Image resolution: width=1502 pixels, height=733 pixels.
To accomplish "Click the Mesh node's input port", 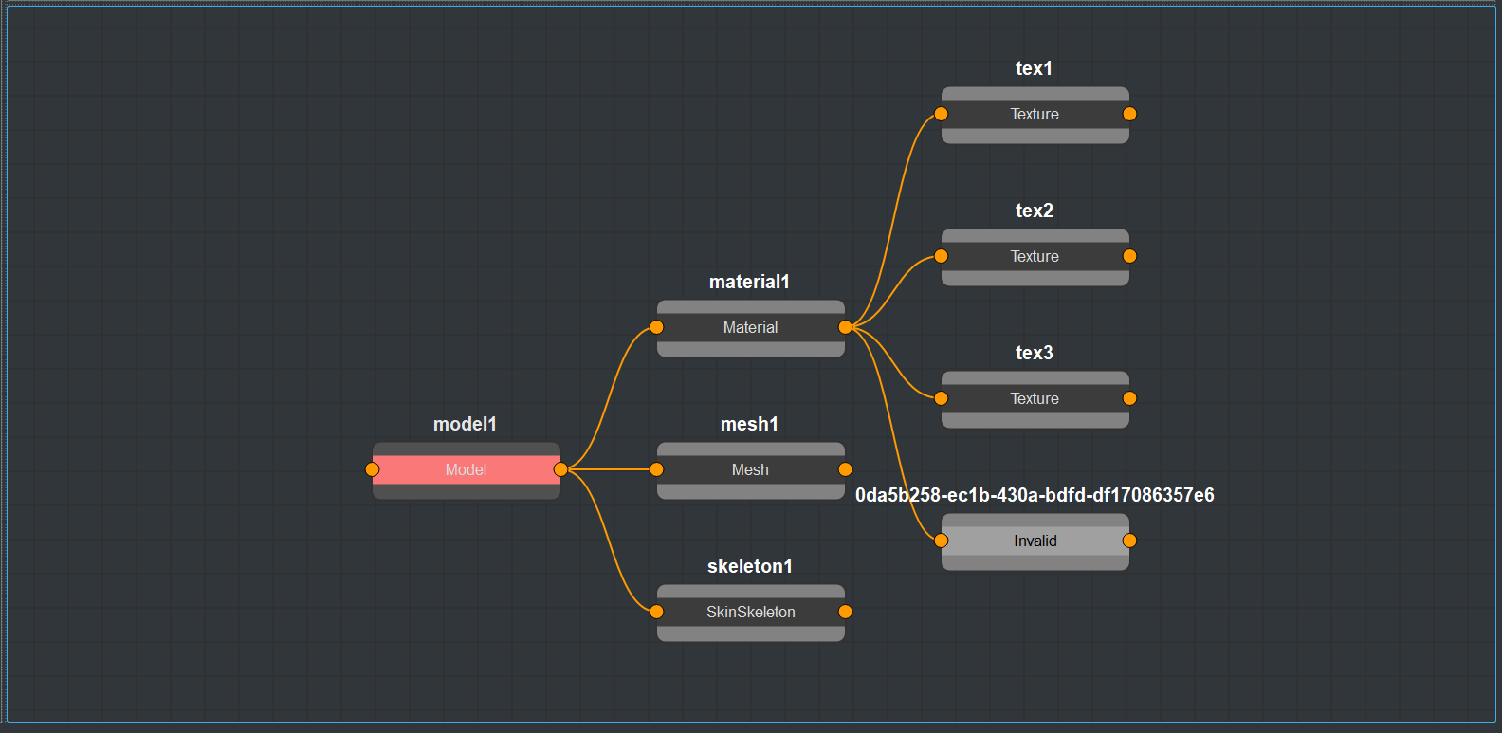I will coord(656,470).
